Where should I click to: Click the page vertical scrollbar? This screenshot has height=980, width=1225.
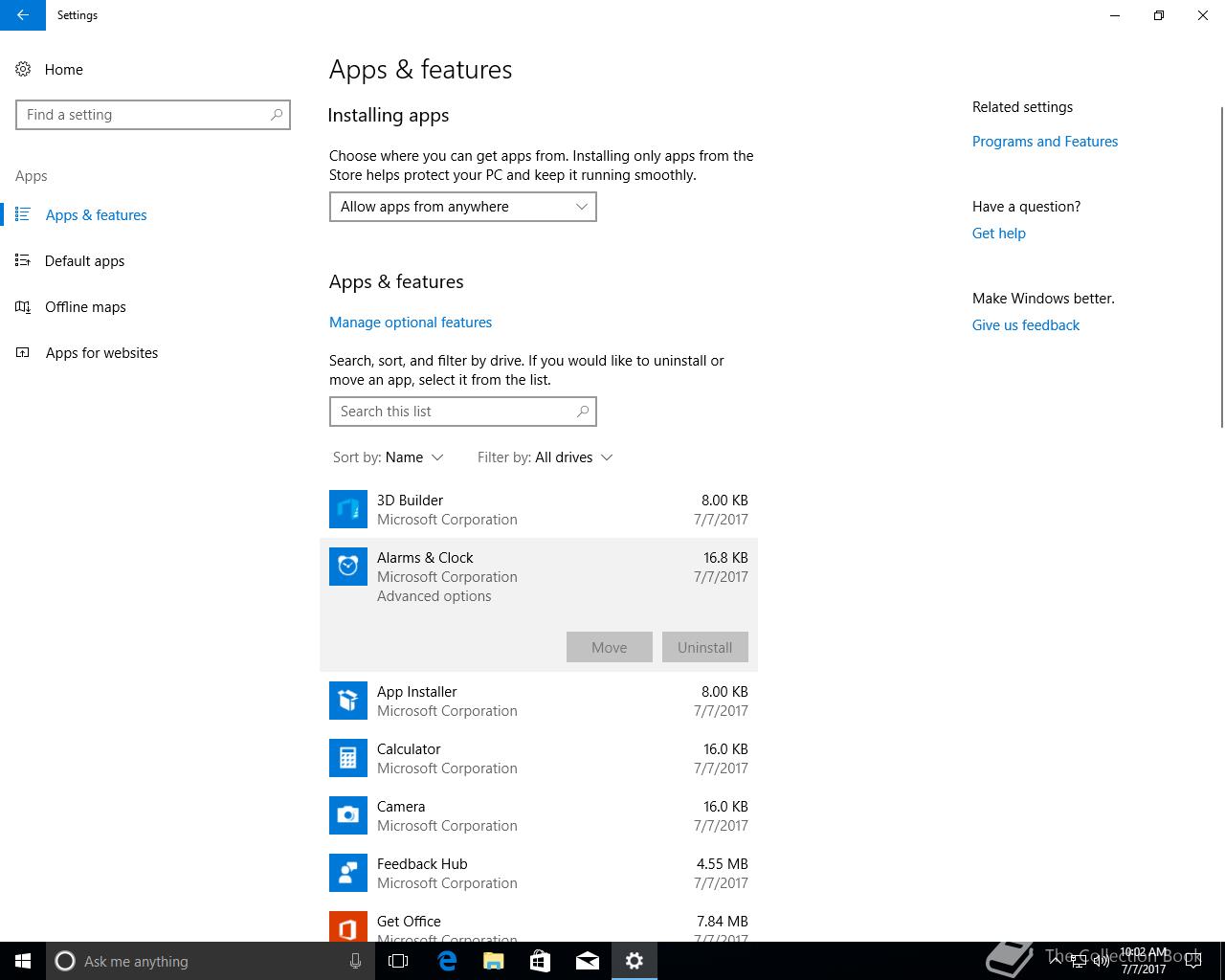coord(1221,266)
